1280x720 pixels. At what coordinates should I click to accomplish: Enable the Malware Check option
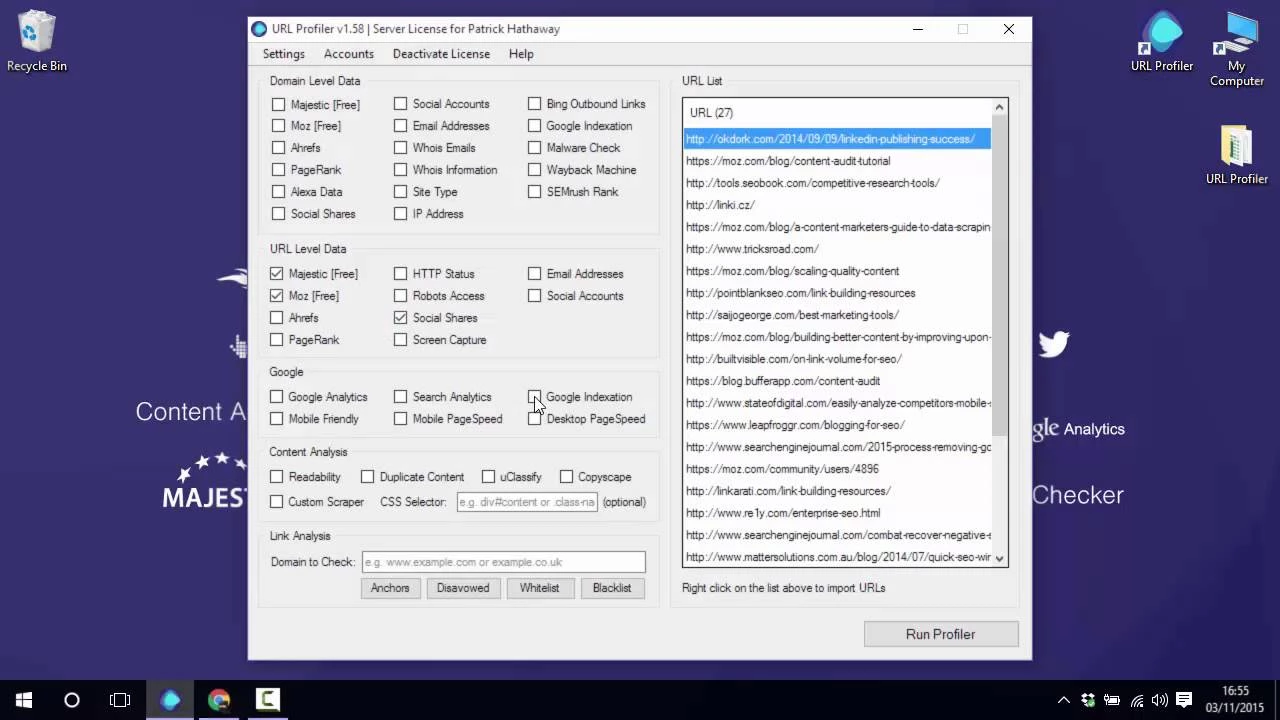pyautogui.click(x=534, y=148)
